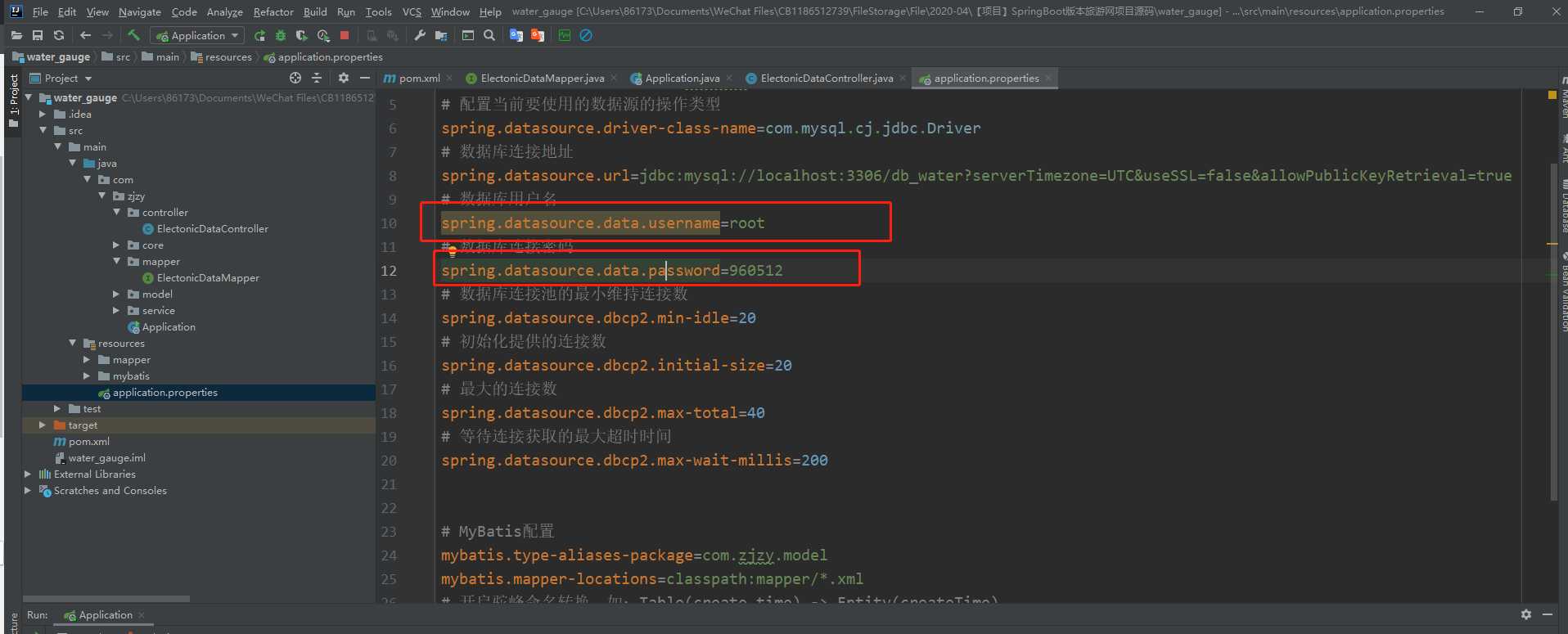
Task: Click the Save All toolbar icon
Action: pyautogui.click(x=38, y=35)
